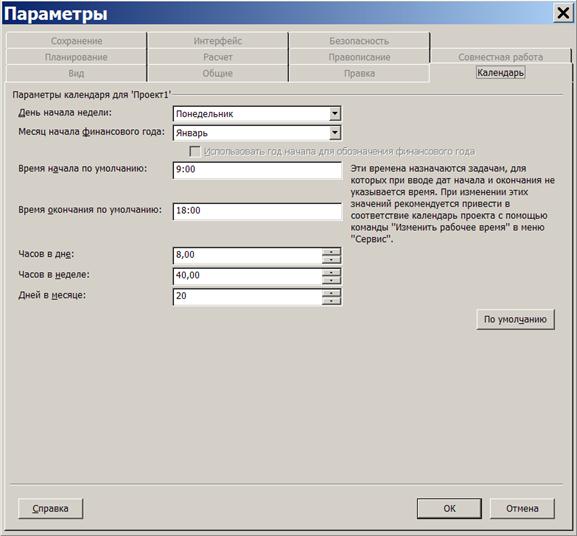
Task: Switch to the Правописание tab
Action: (359, 57)
